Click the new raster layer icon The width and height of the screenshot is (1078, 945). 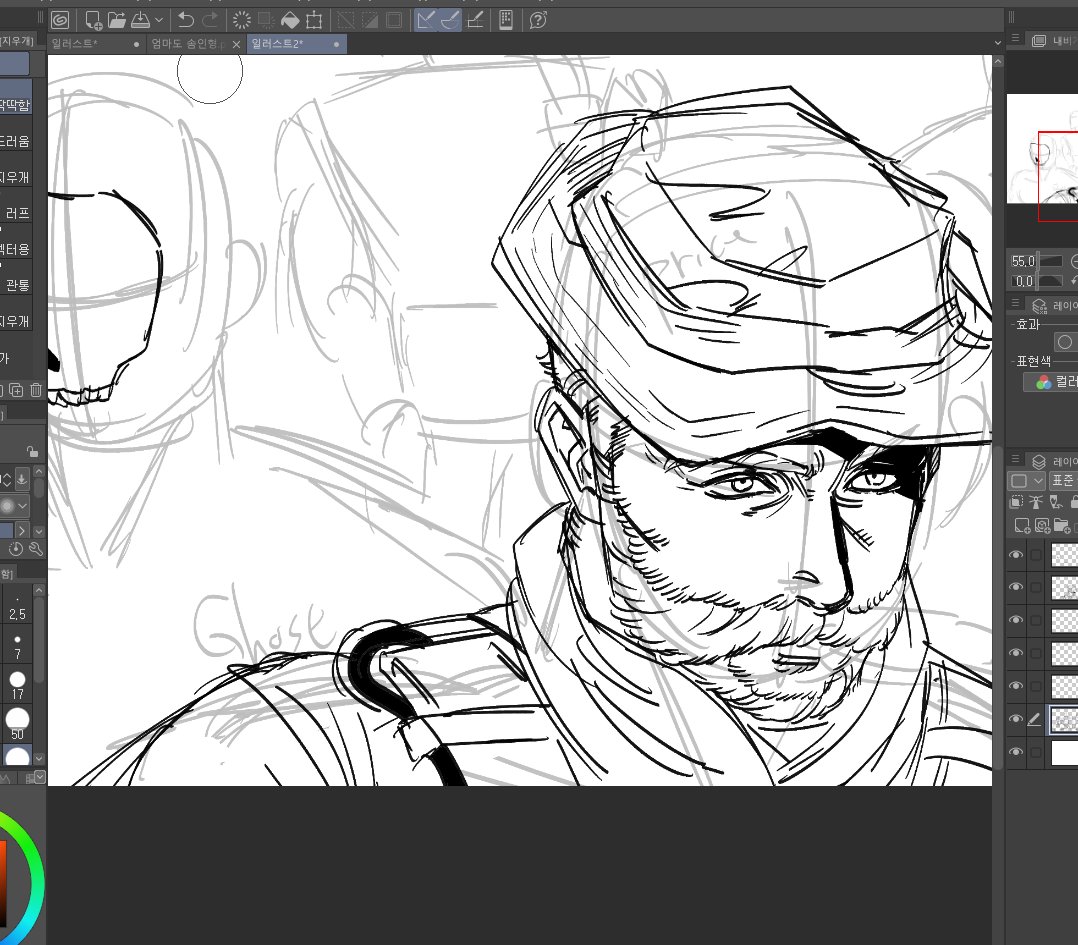pyautogui.click(x=1021, y=525)
